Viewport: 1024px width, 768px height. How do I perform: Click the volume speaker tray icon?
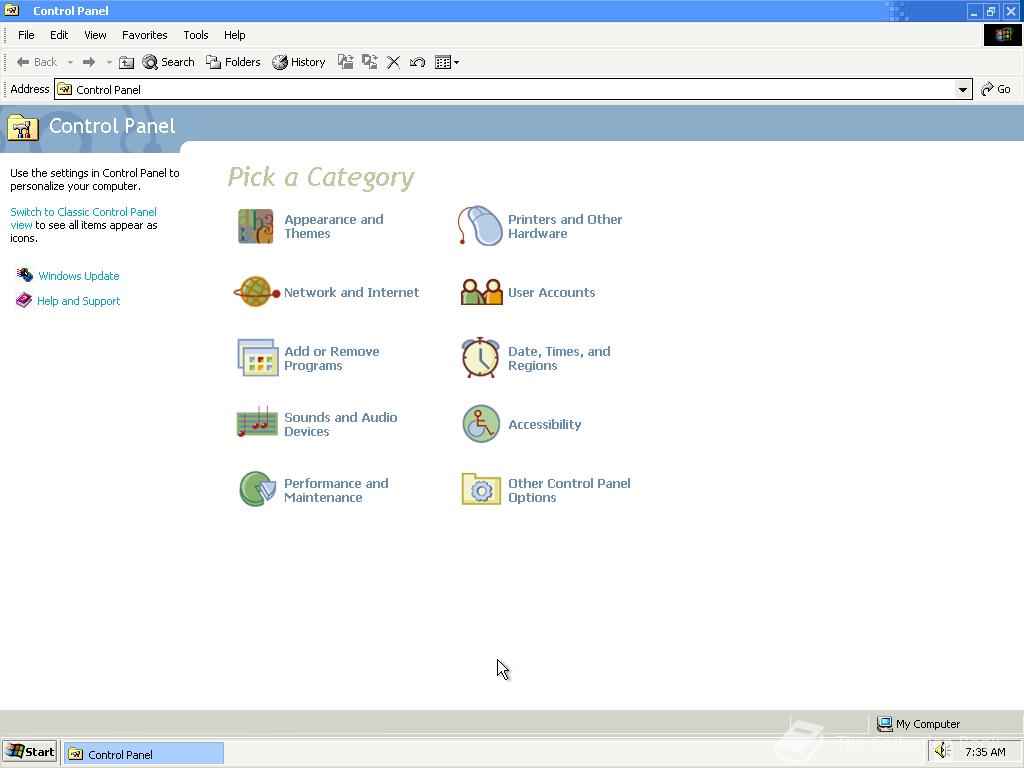click(x=942, y=751)
